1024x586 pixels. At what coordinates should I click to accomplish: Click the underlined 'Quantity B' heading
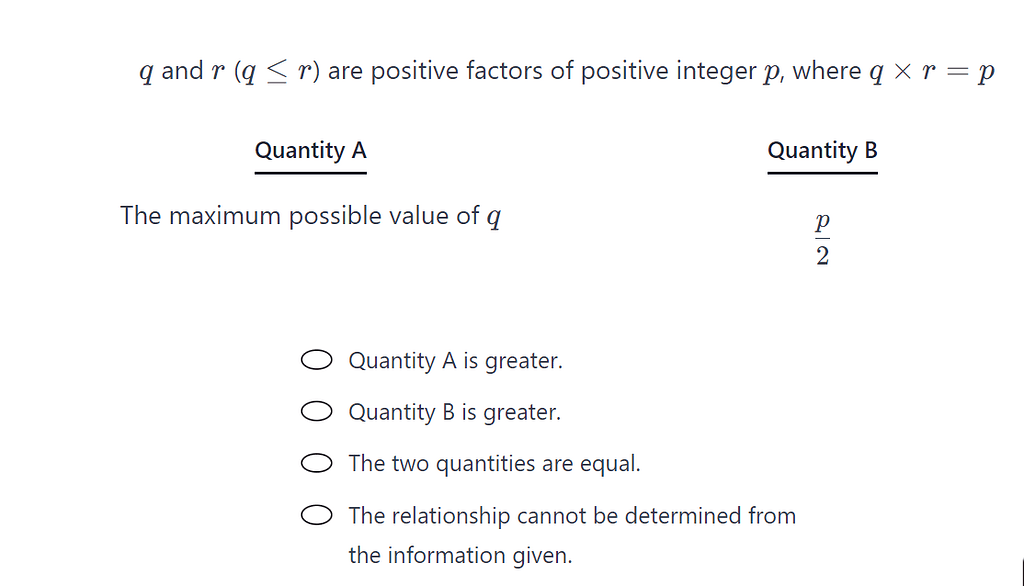pos(822,150)
